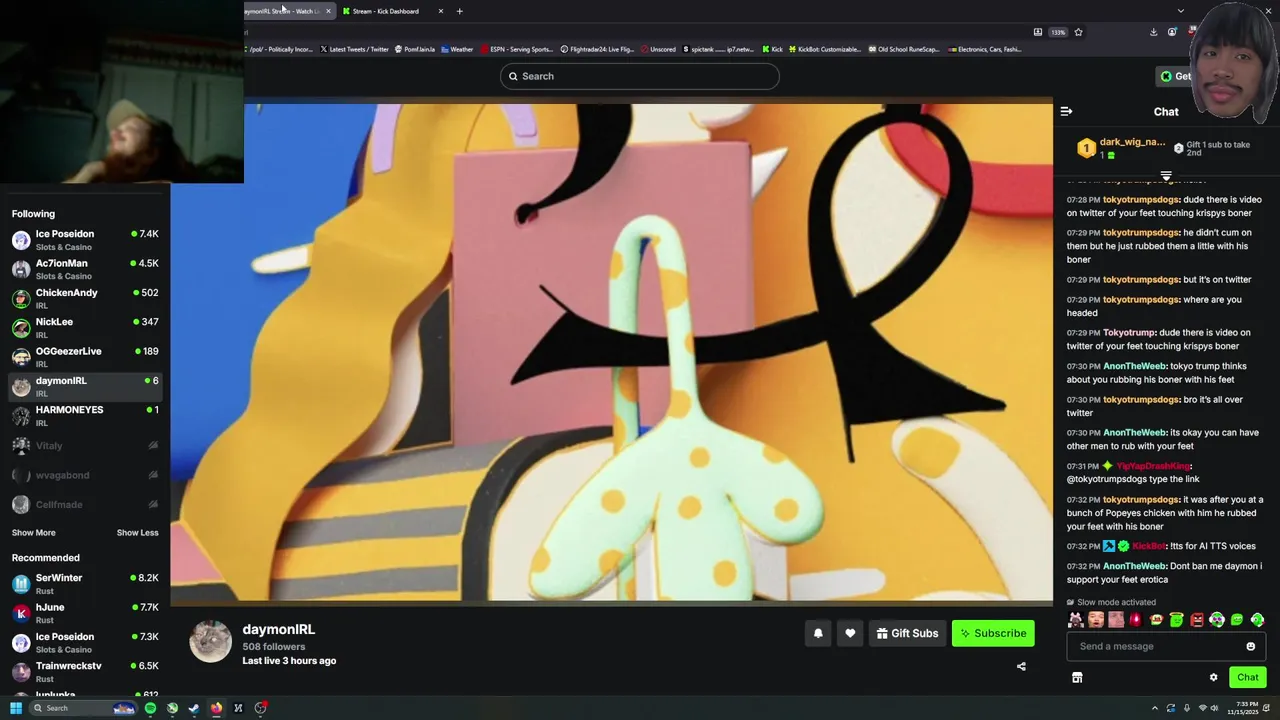
Task: Open the Old School RuneScape bookmark
Action: (x=904, y=49)
